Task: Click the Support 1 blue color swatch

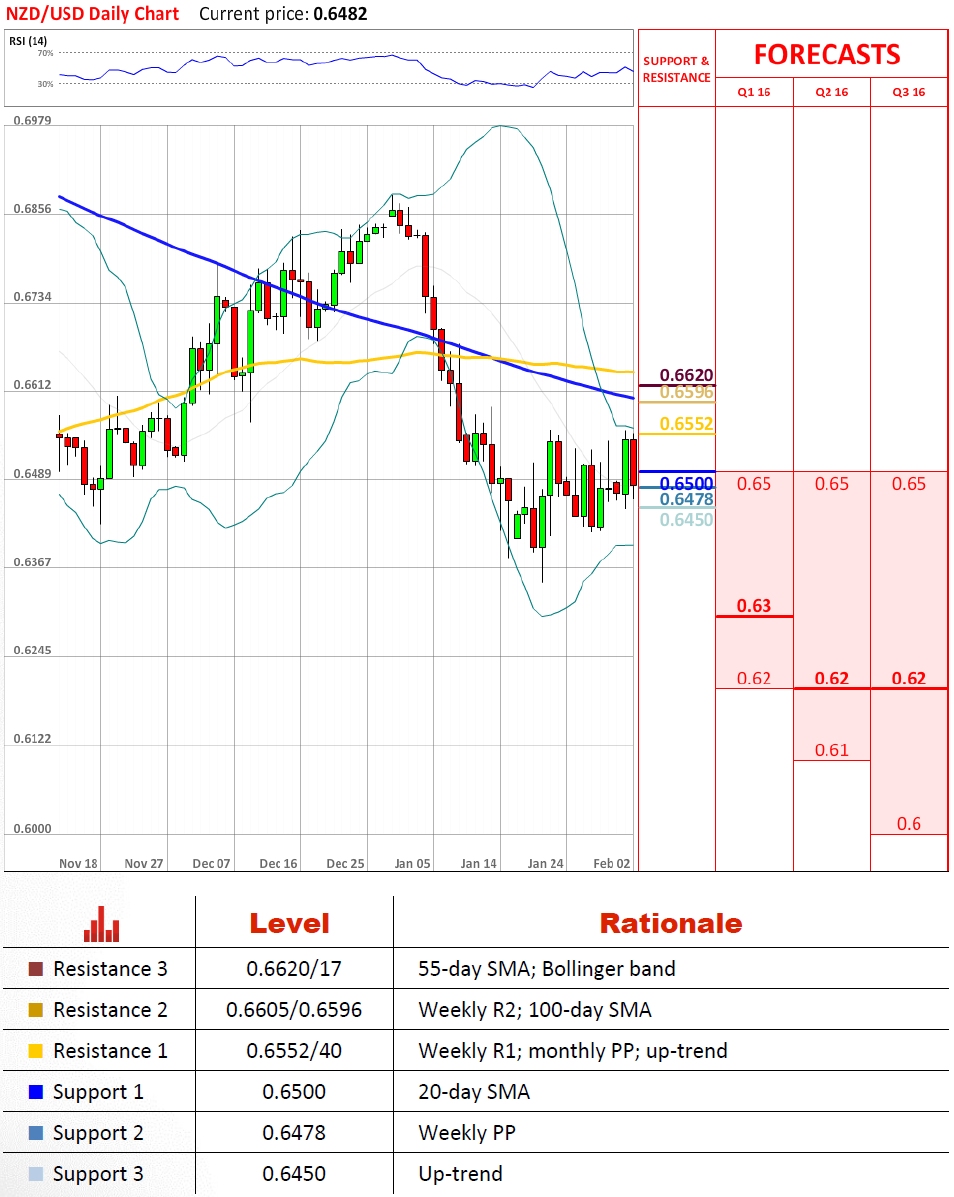Action: click(35, 1092)
